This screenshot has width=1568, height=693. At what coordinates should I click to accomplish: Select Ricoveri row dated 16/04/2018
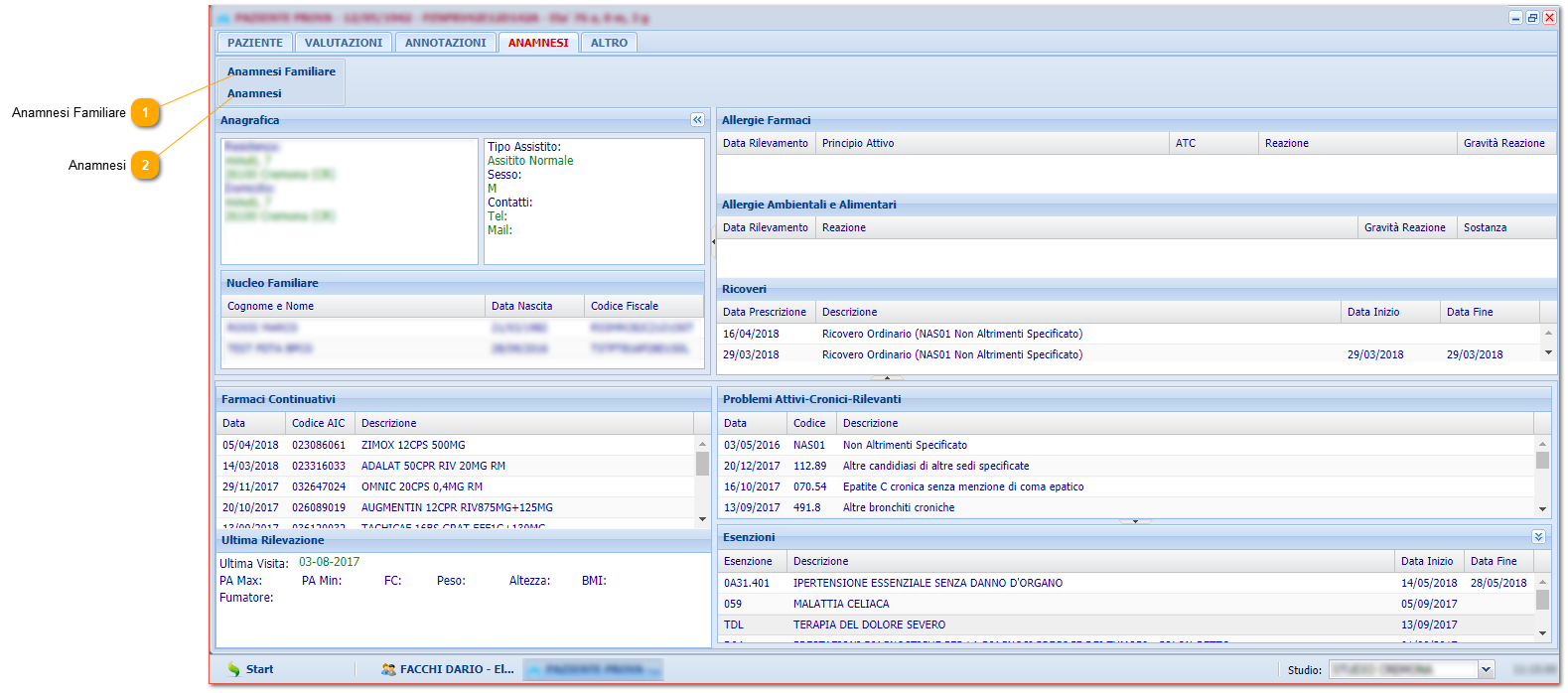(x=1129, y=334)
